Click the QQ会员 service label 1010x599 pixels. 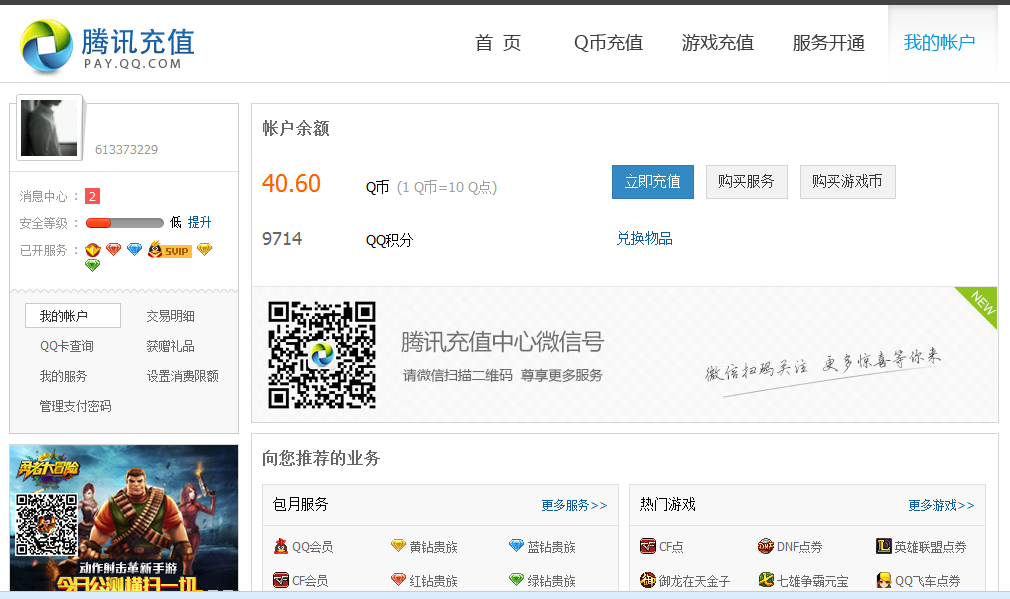pos(313,547)
